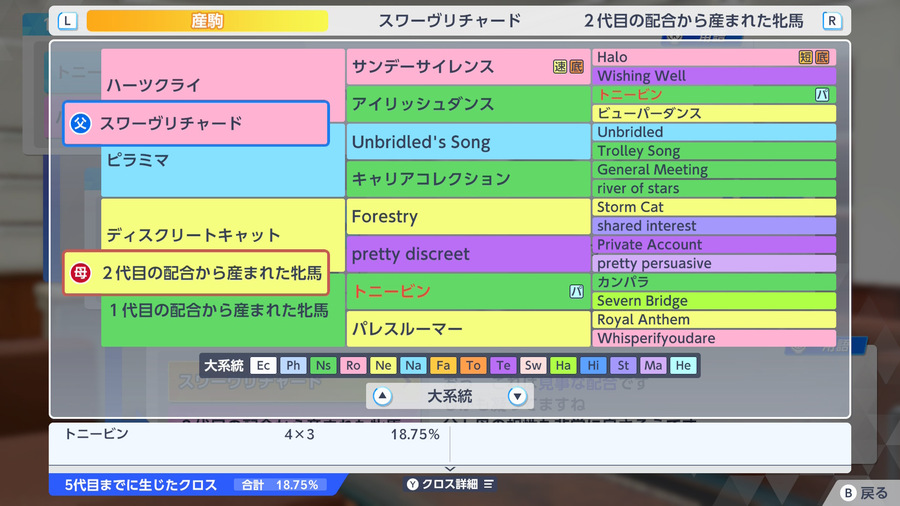Click the アイリッシュダンス pedigree cell
900x506 pixels.
click(x=468, y=104)
